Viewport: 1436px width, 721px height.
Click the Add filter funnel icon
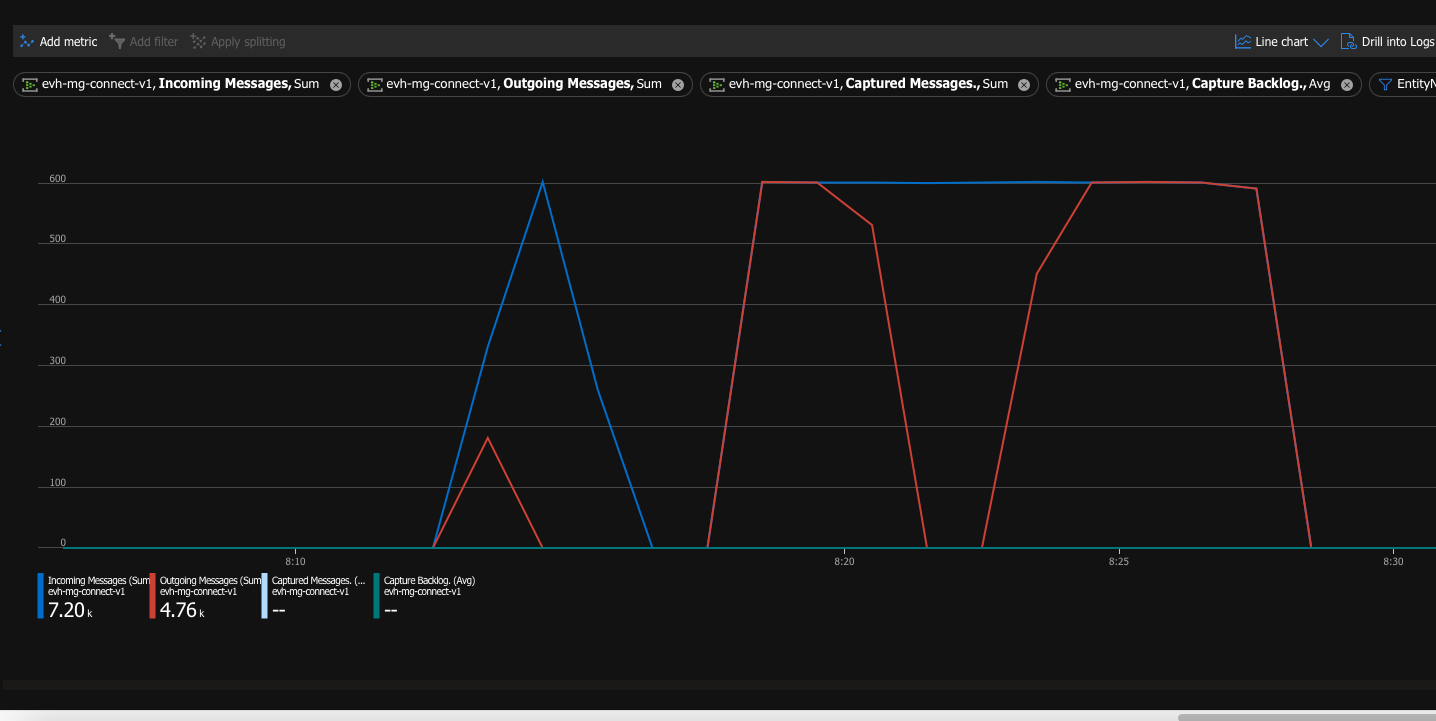[117, 41]
